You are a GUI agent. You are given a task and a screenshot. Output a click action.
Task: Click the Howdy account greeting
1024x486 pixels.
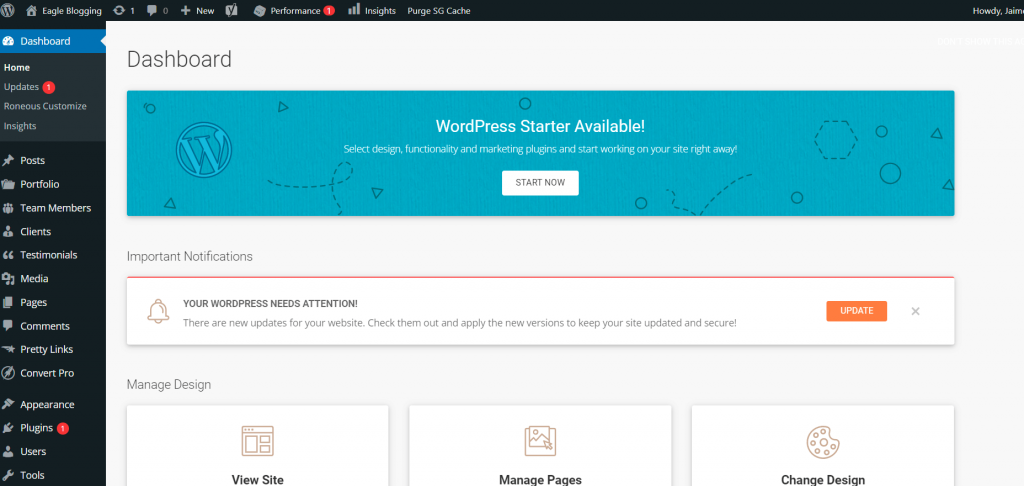998,10
